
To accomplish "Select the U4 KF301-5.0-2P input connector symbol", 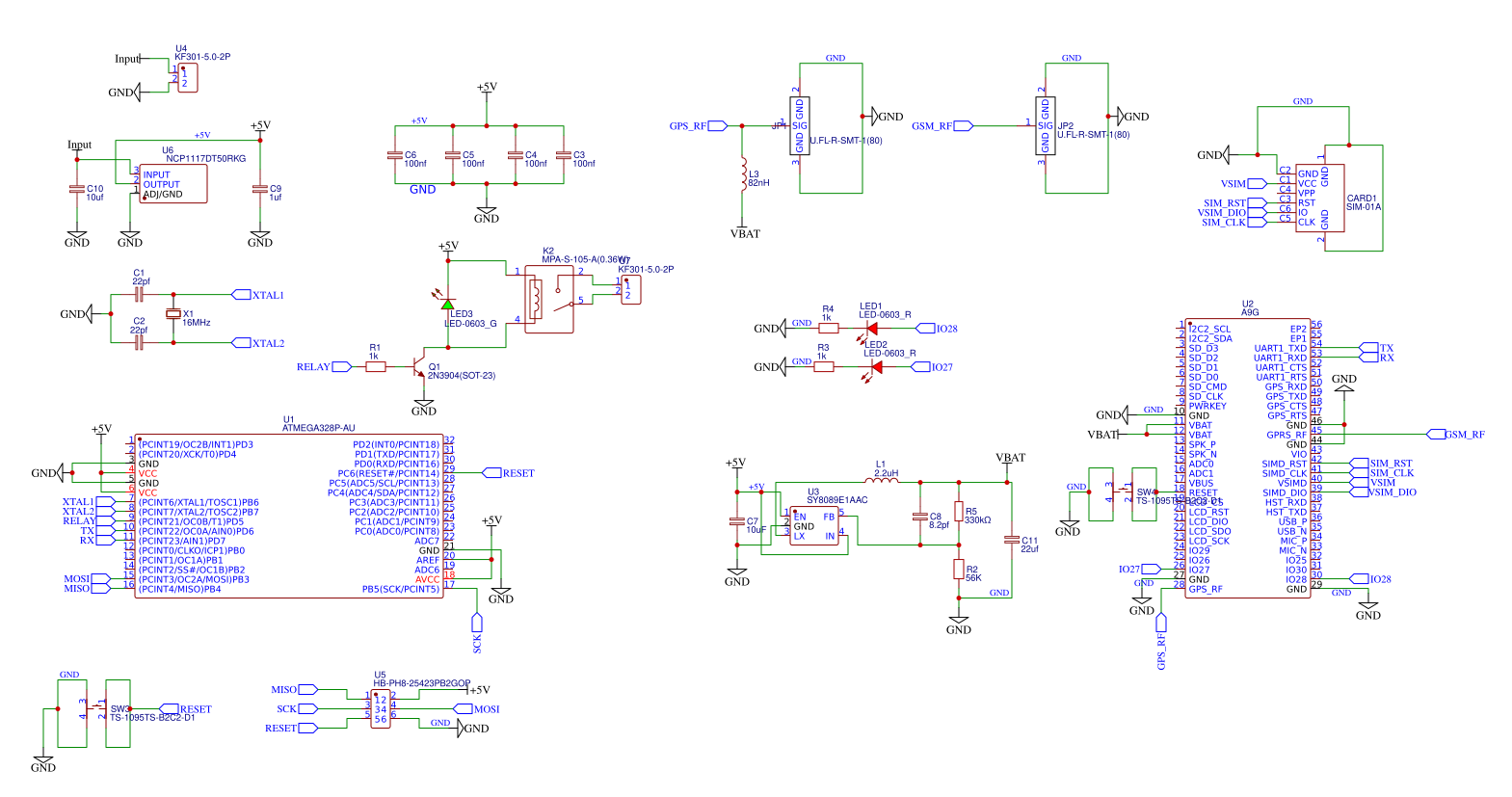I will click(x=188, y=78).
